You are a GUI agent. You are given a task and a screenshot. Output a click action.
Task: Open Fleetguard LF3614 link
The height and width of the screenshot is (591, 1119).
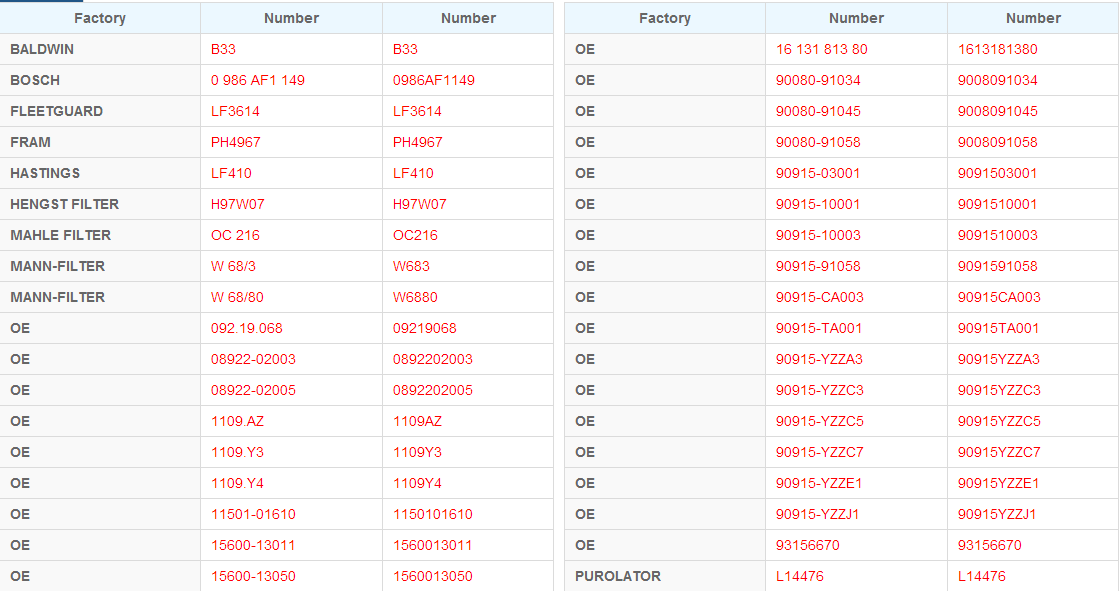tap(235, 111)
